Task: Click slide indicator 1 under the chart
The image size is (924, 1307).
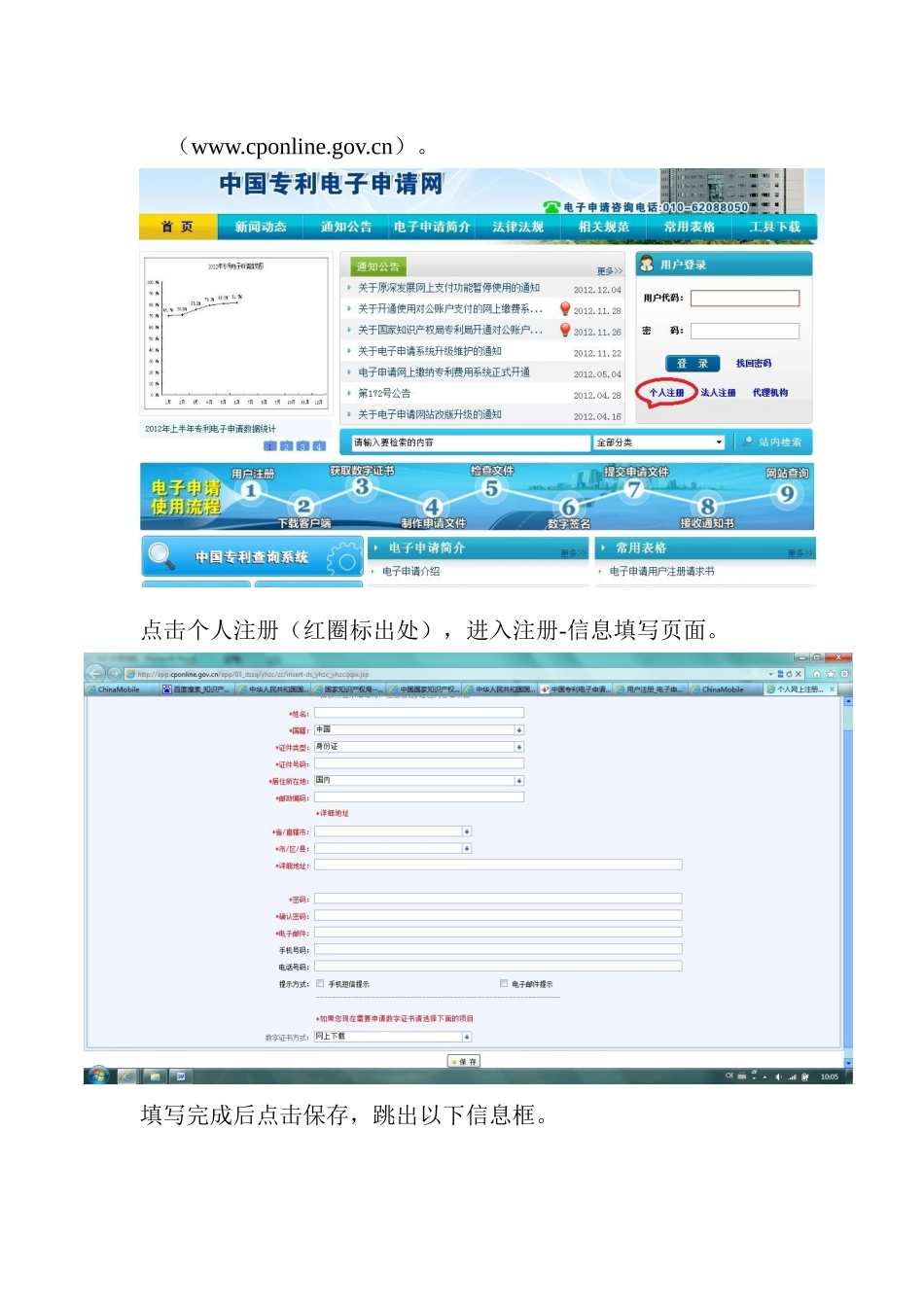Action: pyautogui.click(x=269, y=446)
